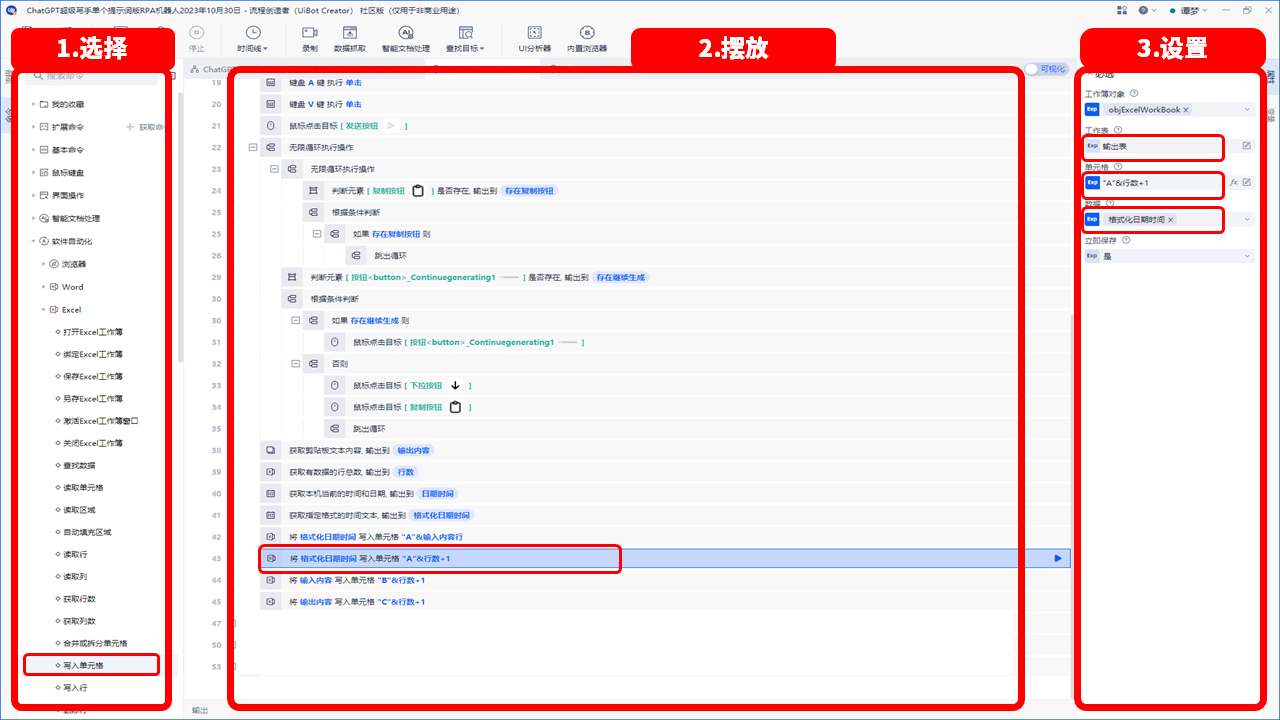
Task: Collapse the Excel command group
Action: pos(43,310)
